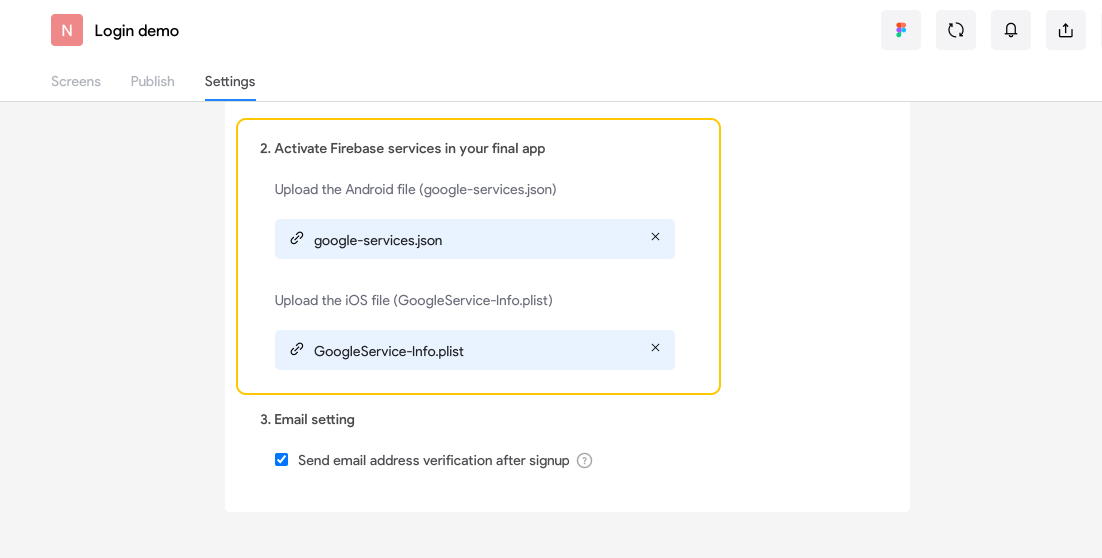Remove the google-services.json file
Screen dimensions: 1102x558
(x=655, y=237)
